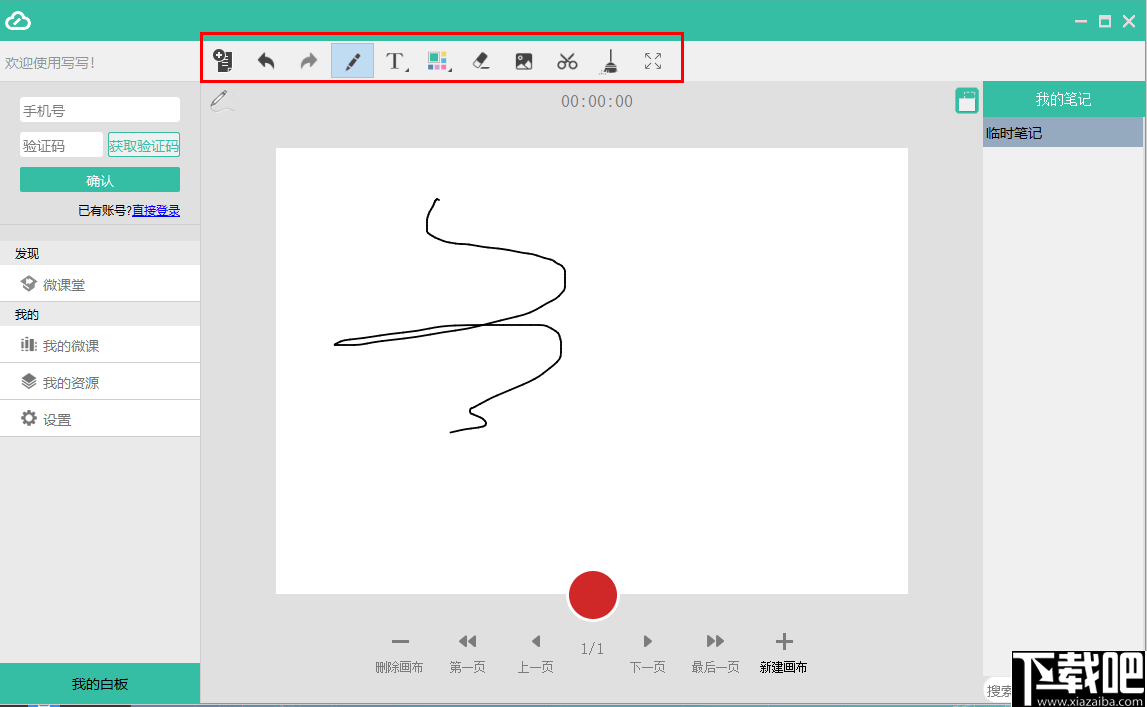Screen dimensions: 1147x707
Task: Select the 临时笔记 note entry
Action: pos(1063,132)
